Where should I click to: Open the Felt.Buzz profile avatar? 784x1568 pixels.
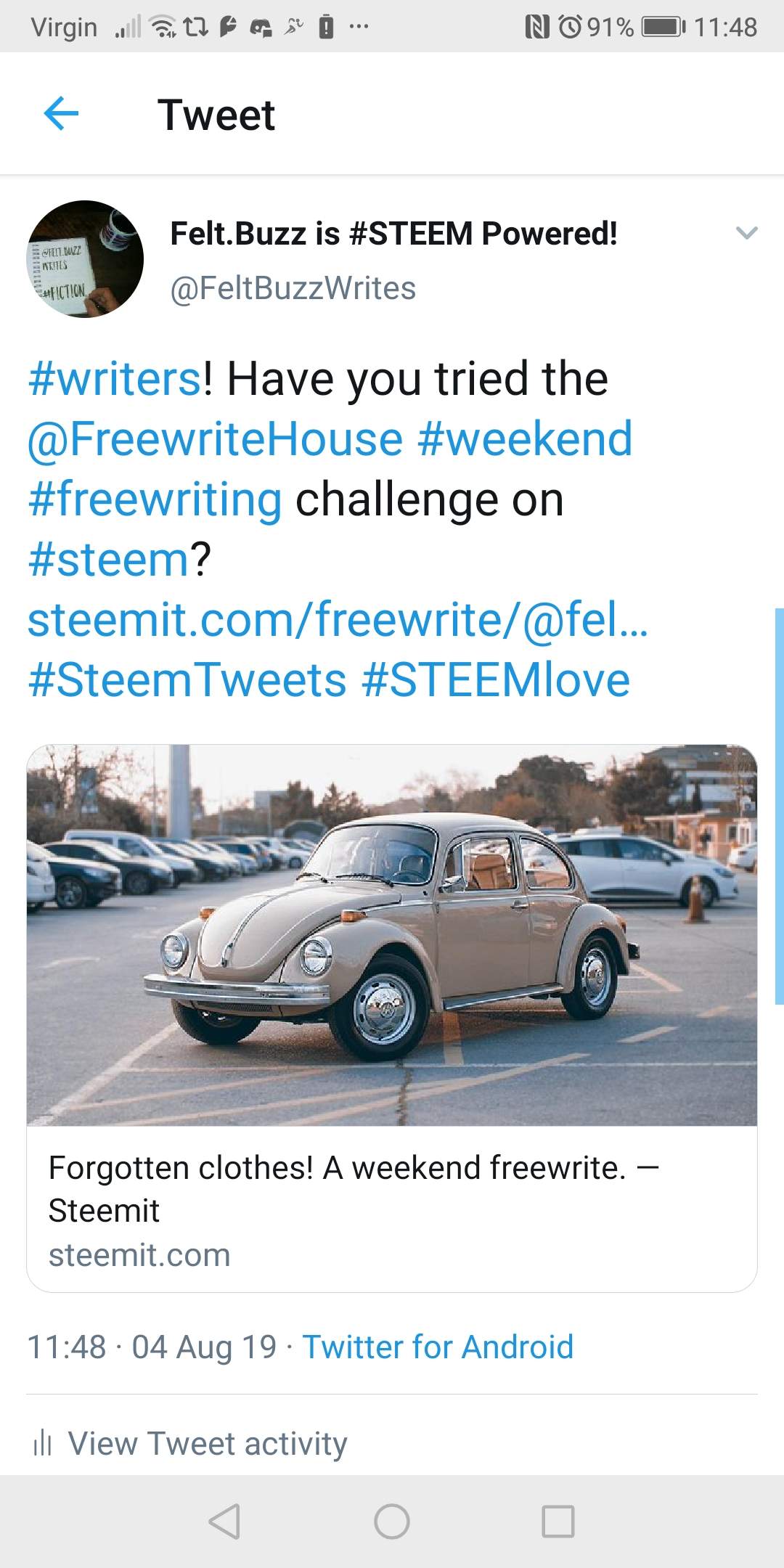85,259
